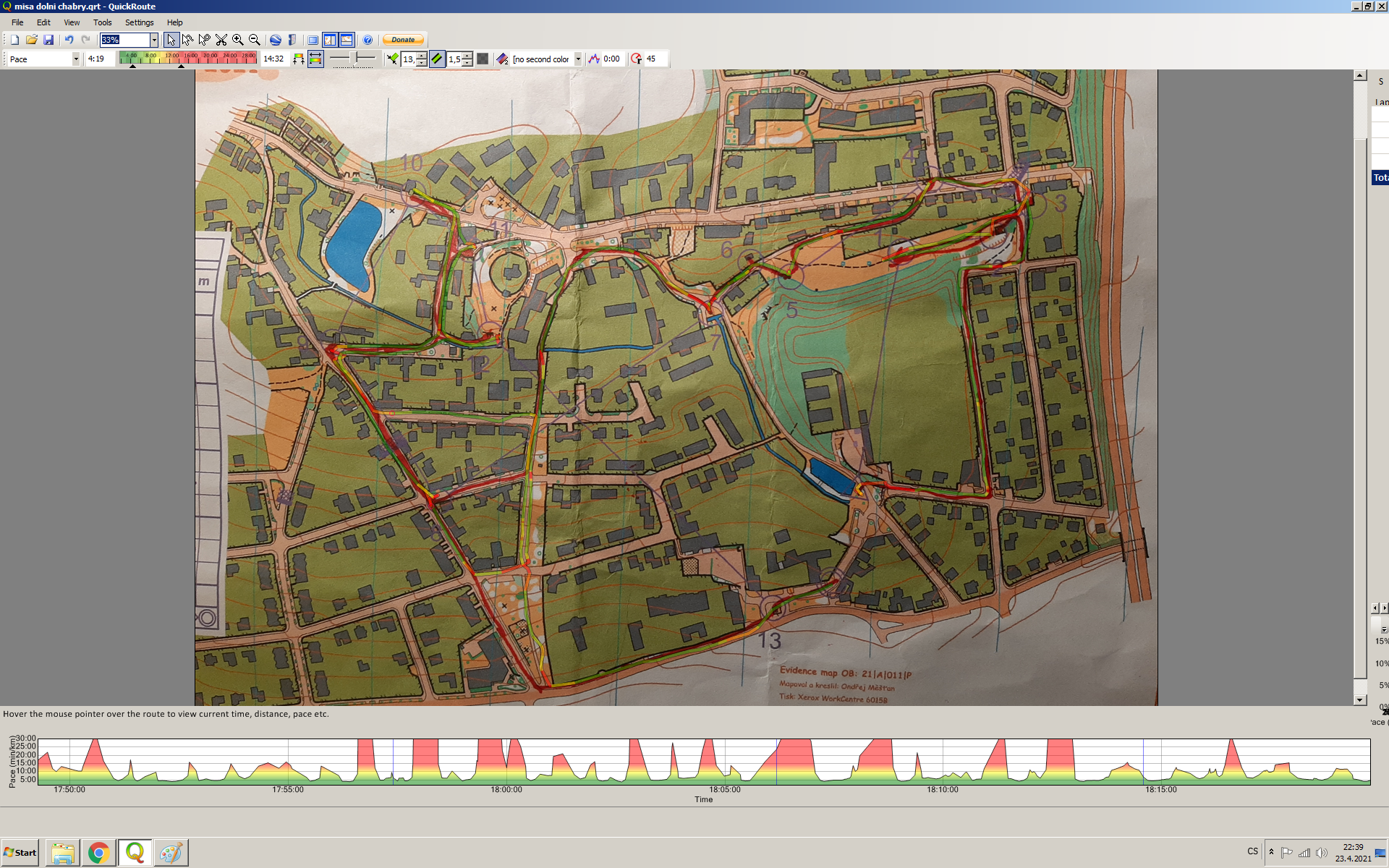Click auto-adjust color range icon
Viewport: 1389px width, 868px height.
click(299, 59)
